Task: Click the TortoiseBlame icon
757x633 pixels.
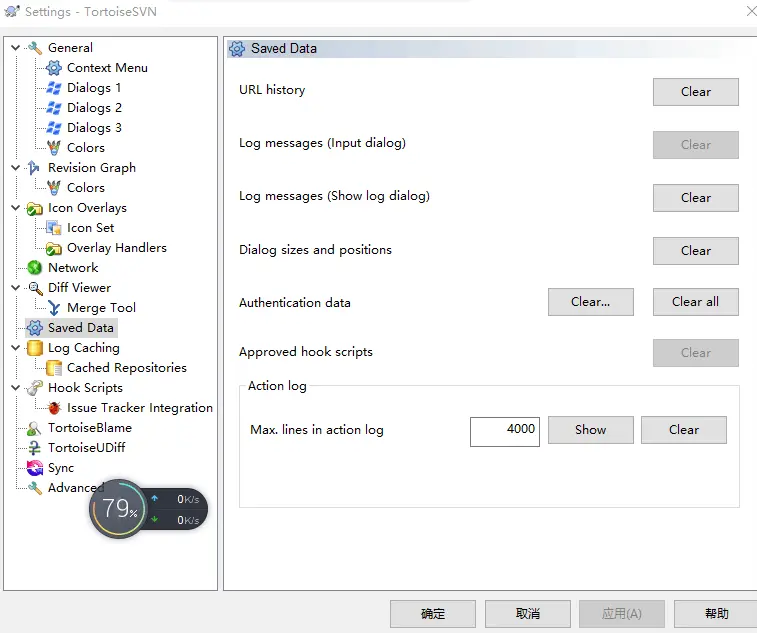Action: [x=34, y=428]
